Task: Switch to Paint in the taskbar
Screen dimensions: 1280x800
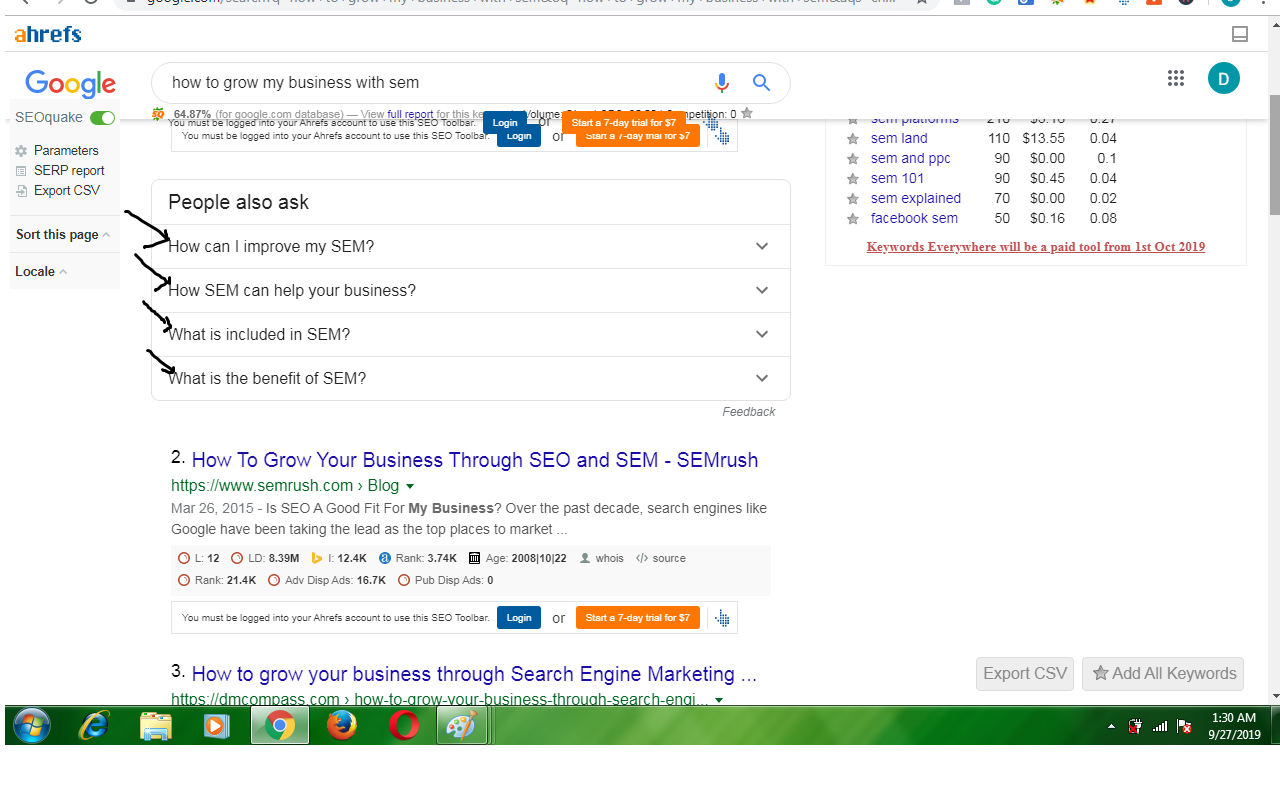Action: coord(462,725)
